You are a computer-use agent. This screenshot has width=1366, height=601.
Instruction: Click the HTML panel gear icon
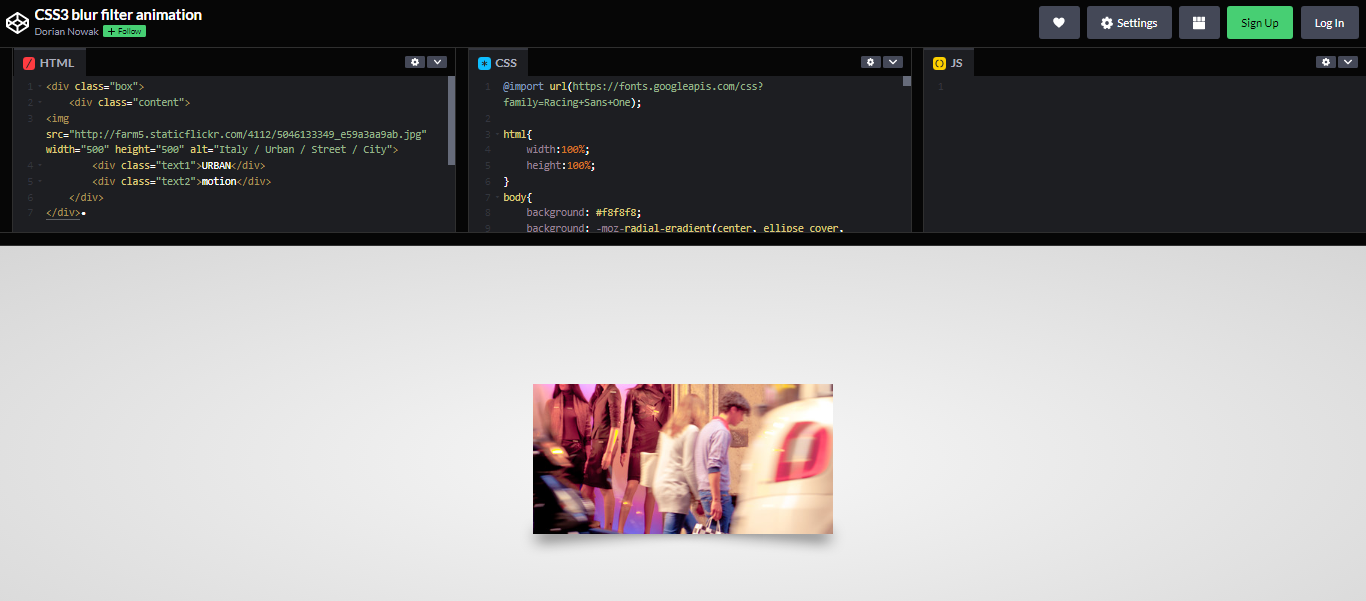[x=415, y=61]
